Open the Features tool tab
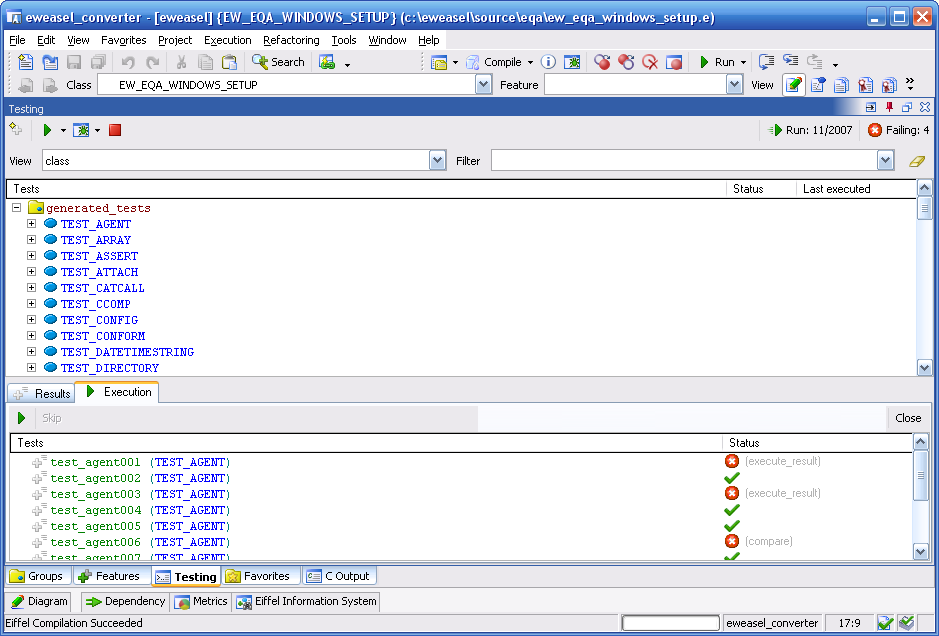The width and height of the screenshot is (939, 636). (110, 576)
